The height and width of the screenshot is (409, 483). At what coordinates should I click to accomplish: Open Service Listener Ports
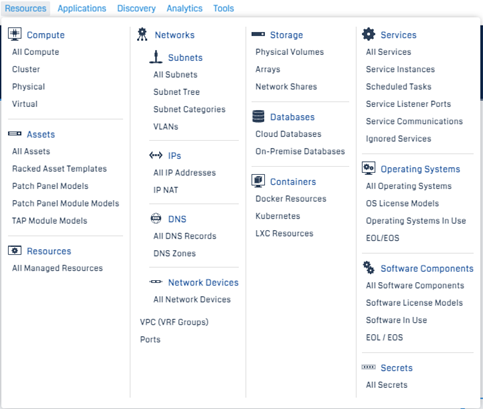[408, 104]
